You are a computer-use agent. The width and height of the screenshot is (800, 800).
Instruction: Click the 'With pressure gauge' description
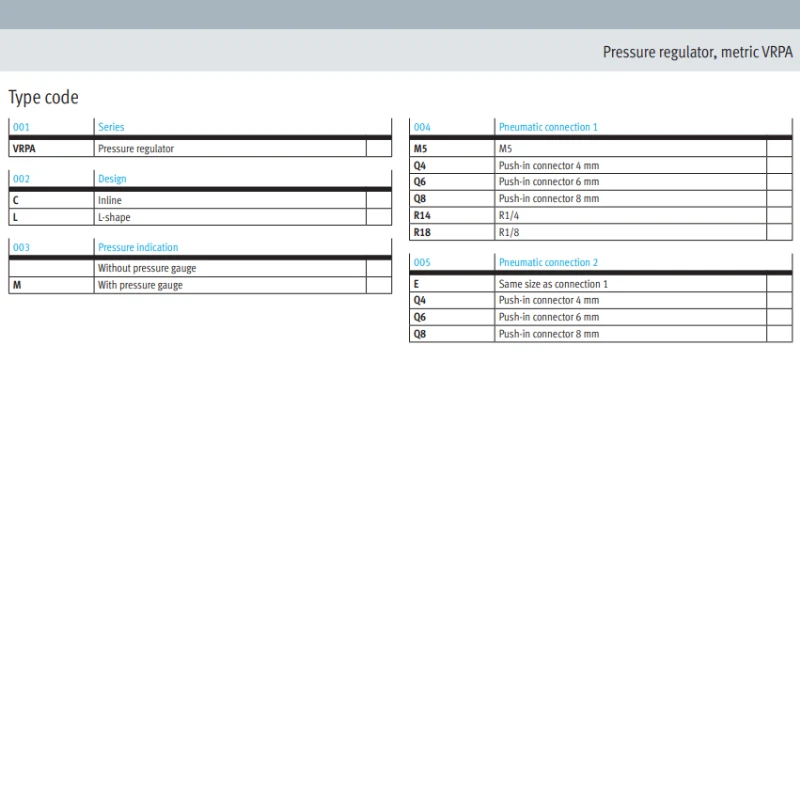point(140,285)
